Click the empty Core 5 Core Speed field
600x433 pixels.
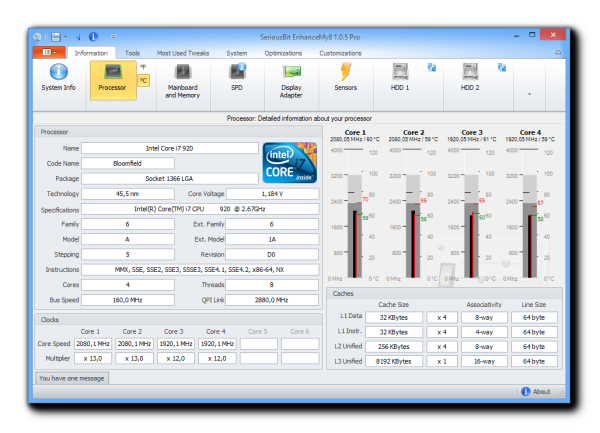click(x=259, y=343)
